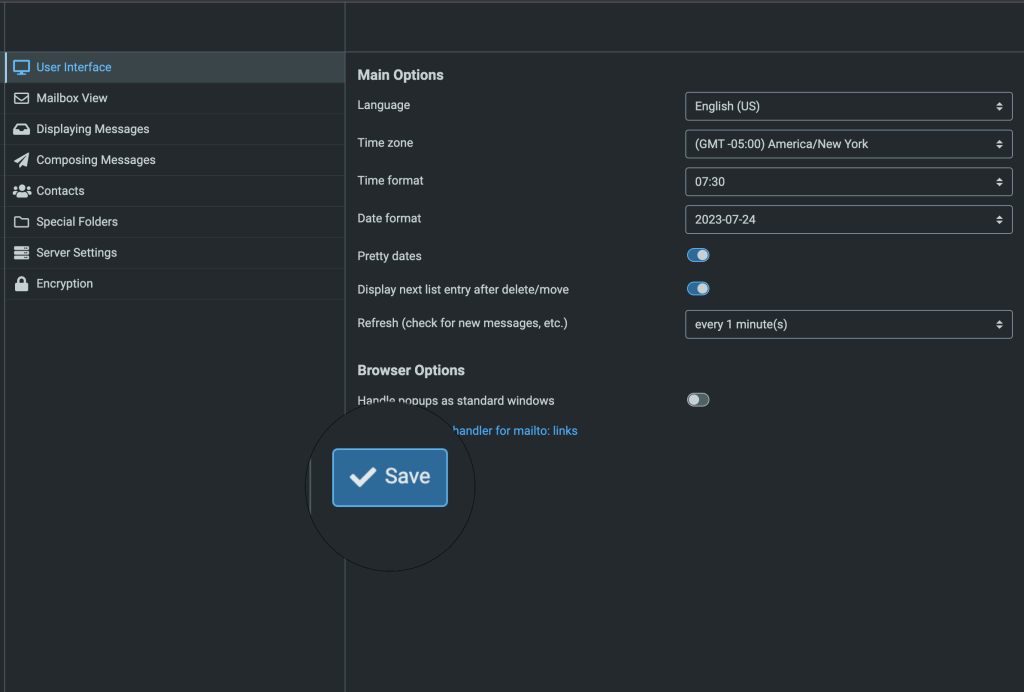
Task: Click the monitor icon beside User Interface
Action: coord(21,67)
